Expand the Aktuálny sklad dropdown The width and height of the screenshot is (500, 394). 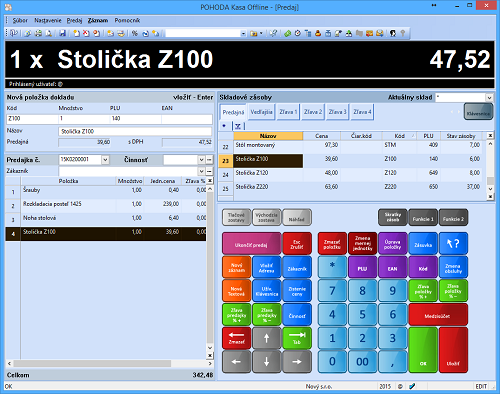click(489, 97)
